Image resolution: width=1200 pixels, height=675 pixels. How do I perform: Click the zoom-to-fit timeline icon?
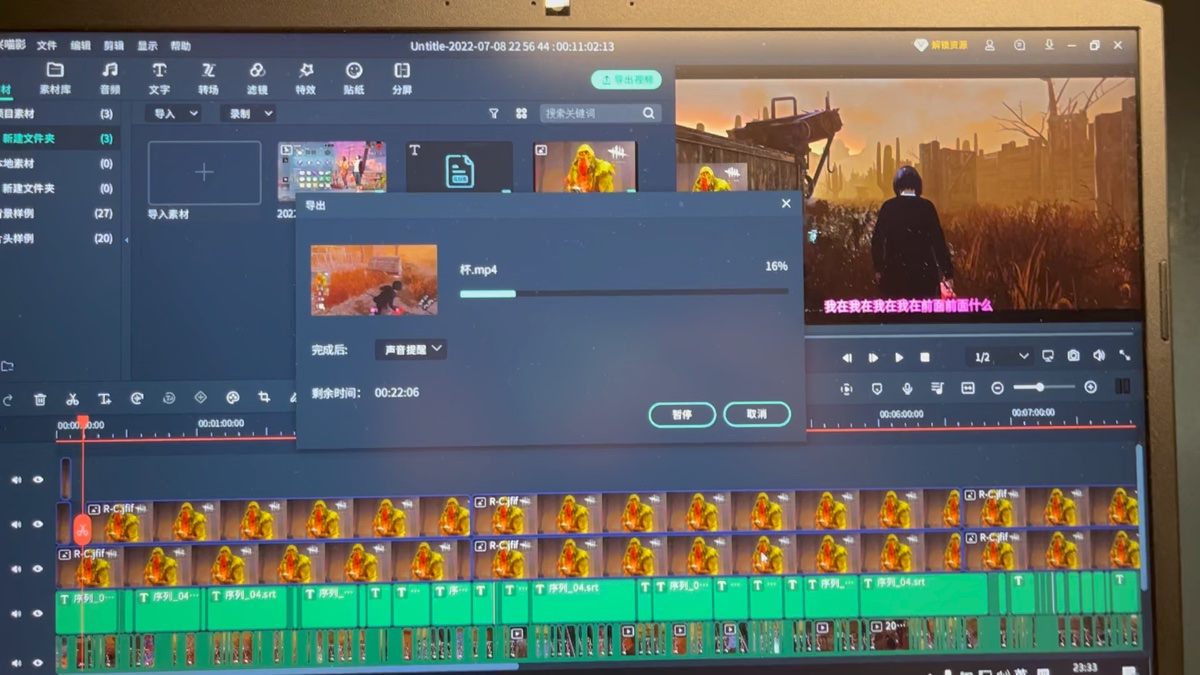968,388
